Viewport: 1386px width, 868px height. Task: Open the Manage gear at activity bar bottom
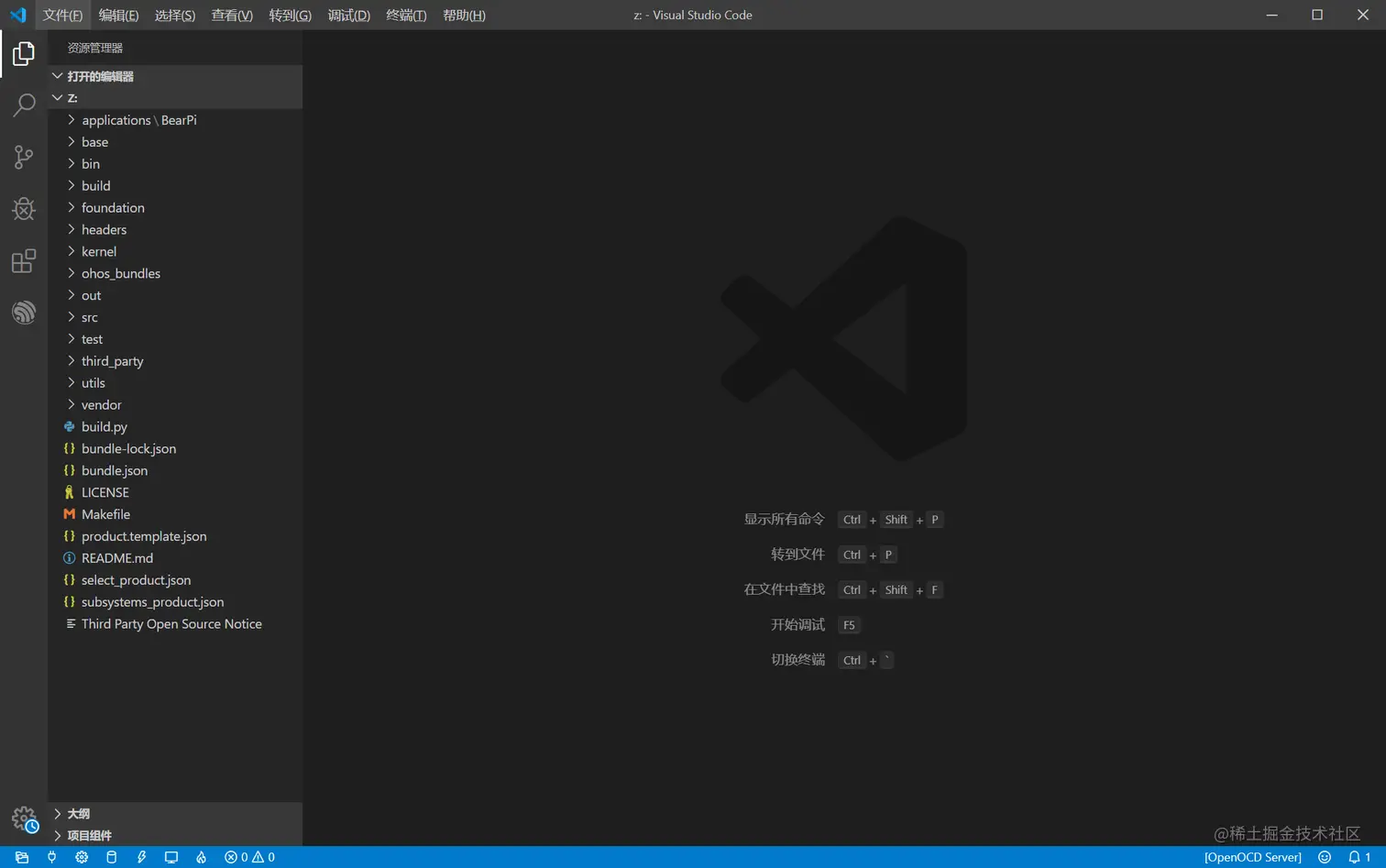click(25, 819)
